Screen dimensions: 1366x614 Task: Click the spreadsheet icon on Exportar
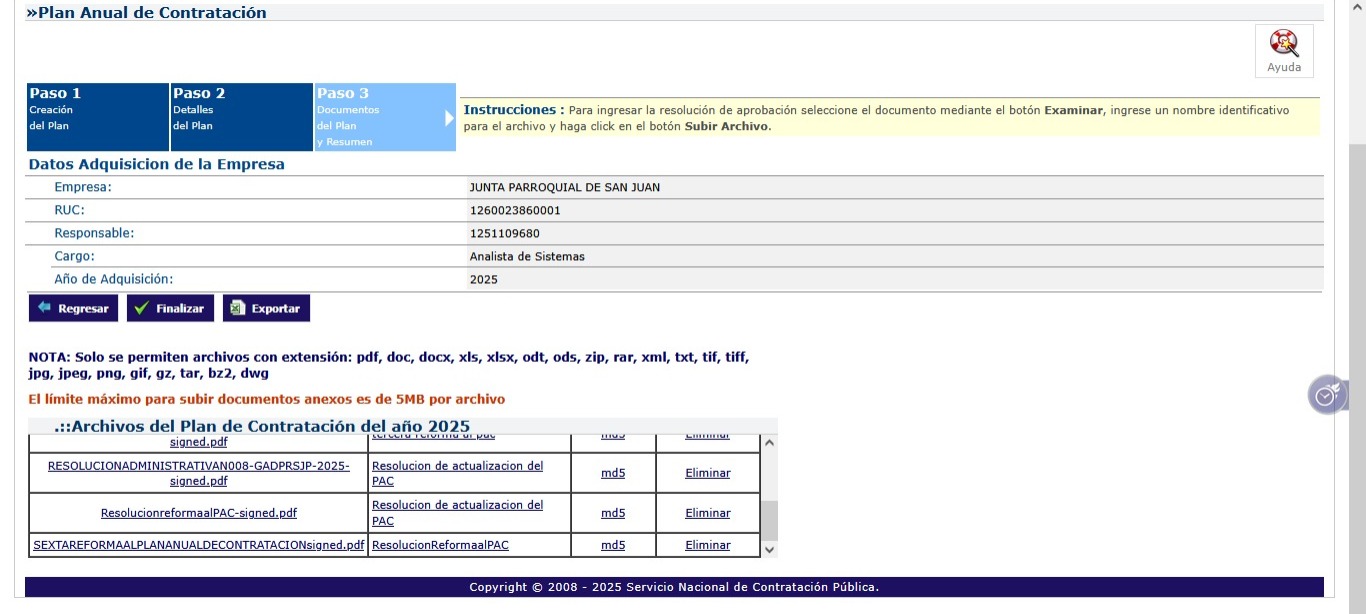237,309
